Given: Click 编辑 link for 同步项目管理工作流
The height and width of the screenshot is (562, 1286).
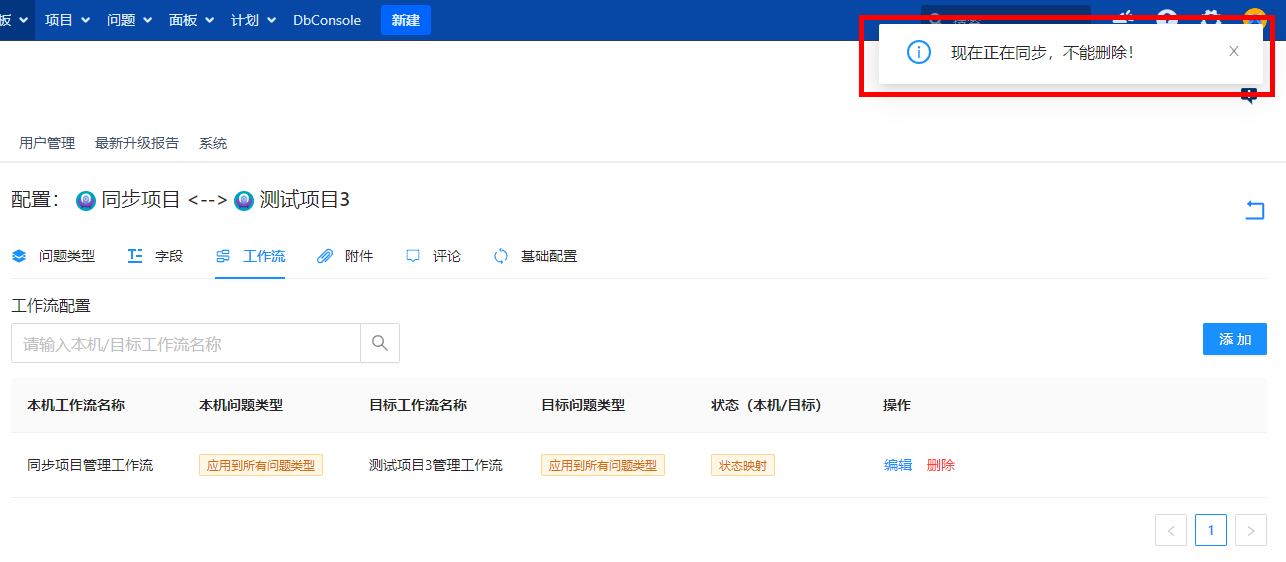Looking at the screenshot, I should (898, 465).
